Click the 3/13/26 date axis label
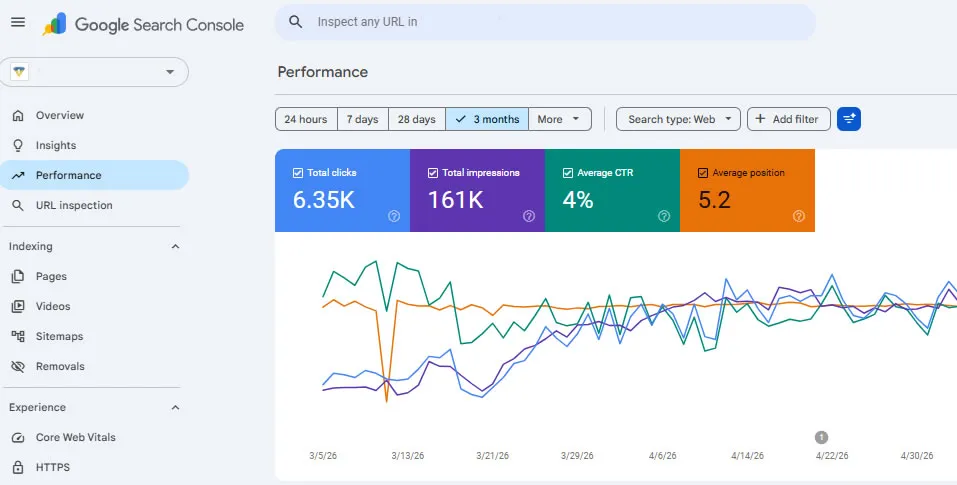The height and width of the screenshot is (485, 957). coord(408,456)
